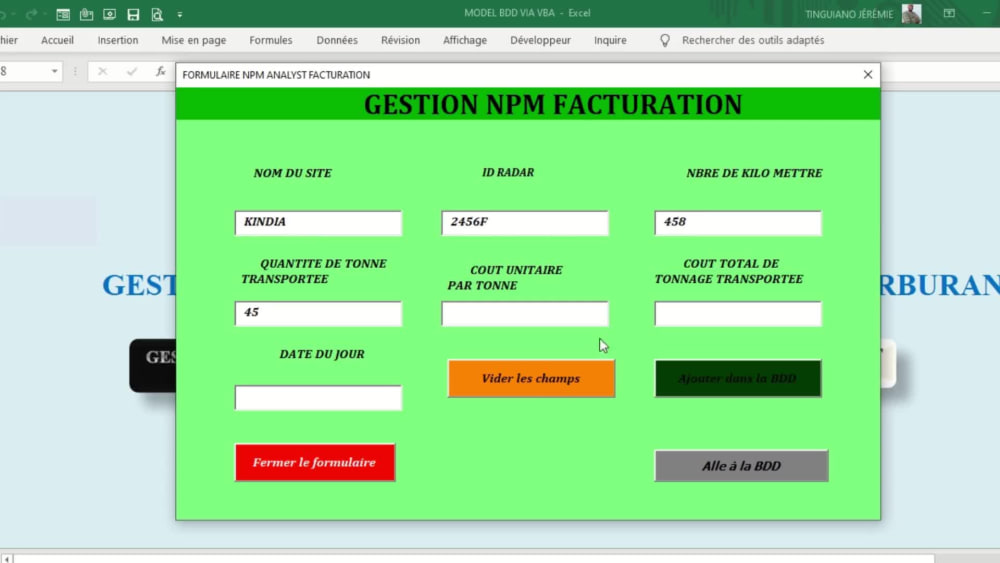Screen dimensions: 1000x563
Task: Click the ID RADAR field containing 2456F
Action: pyautogui.click(x=525, y=223)
